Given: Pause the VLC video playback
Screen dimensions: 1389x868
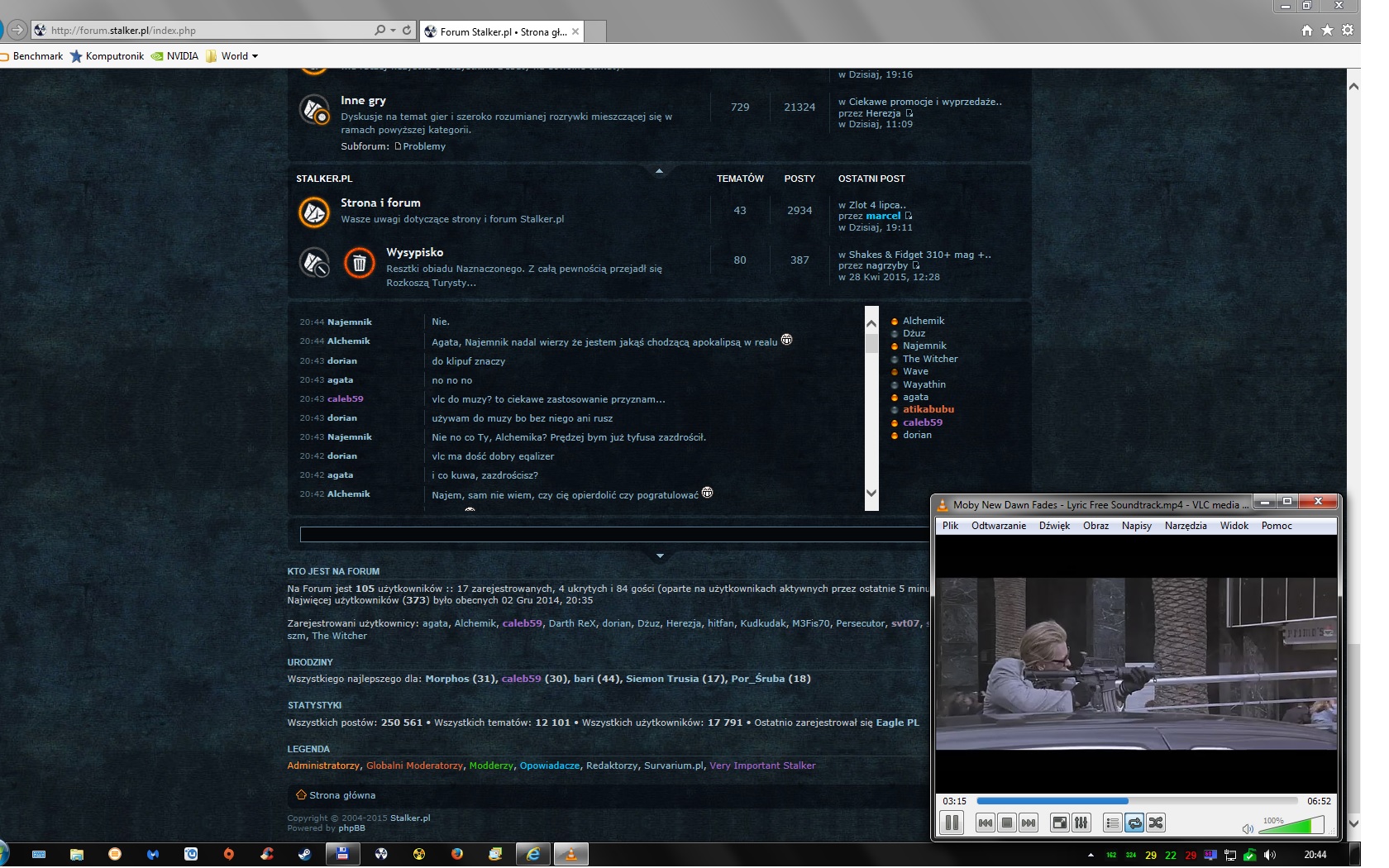Looking at the screenshot, I should pos(952,823).
